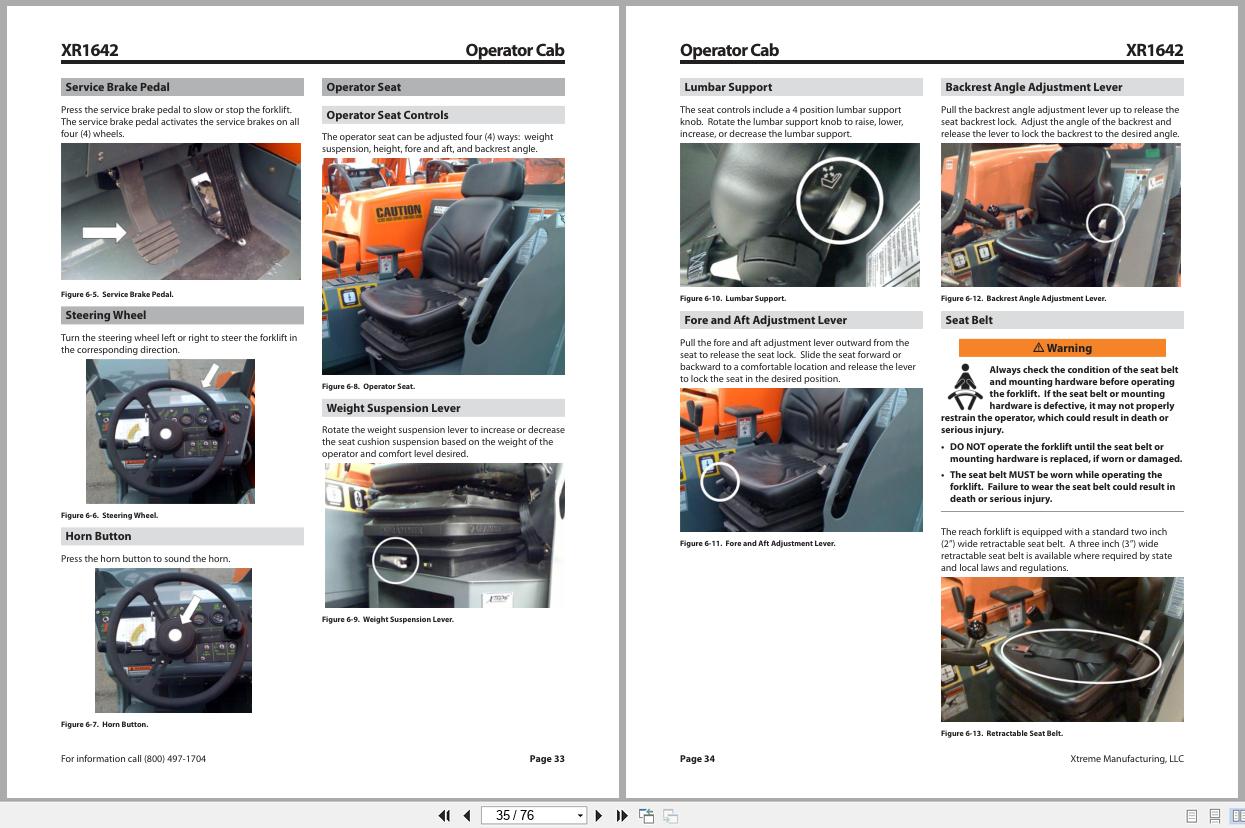The width and height of the screenshot is (1245, 828).
Task: Click the fore and aft lever photo
Action: point(801,460)
